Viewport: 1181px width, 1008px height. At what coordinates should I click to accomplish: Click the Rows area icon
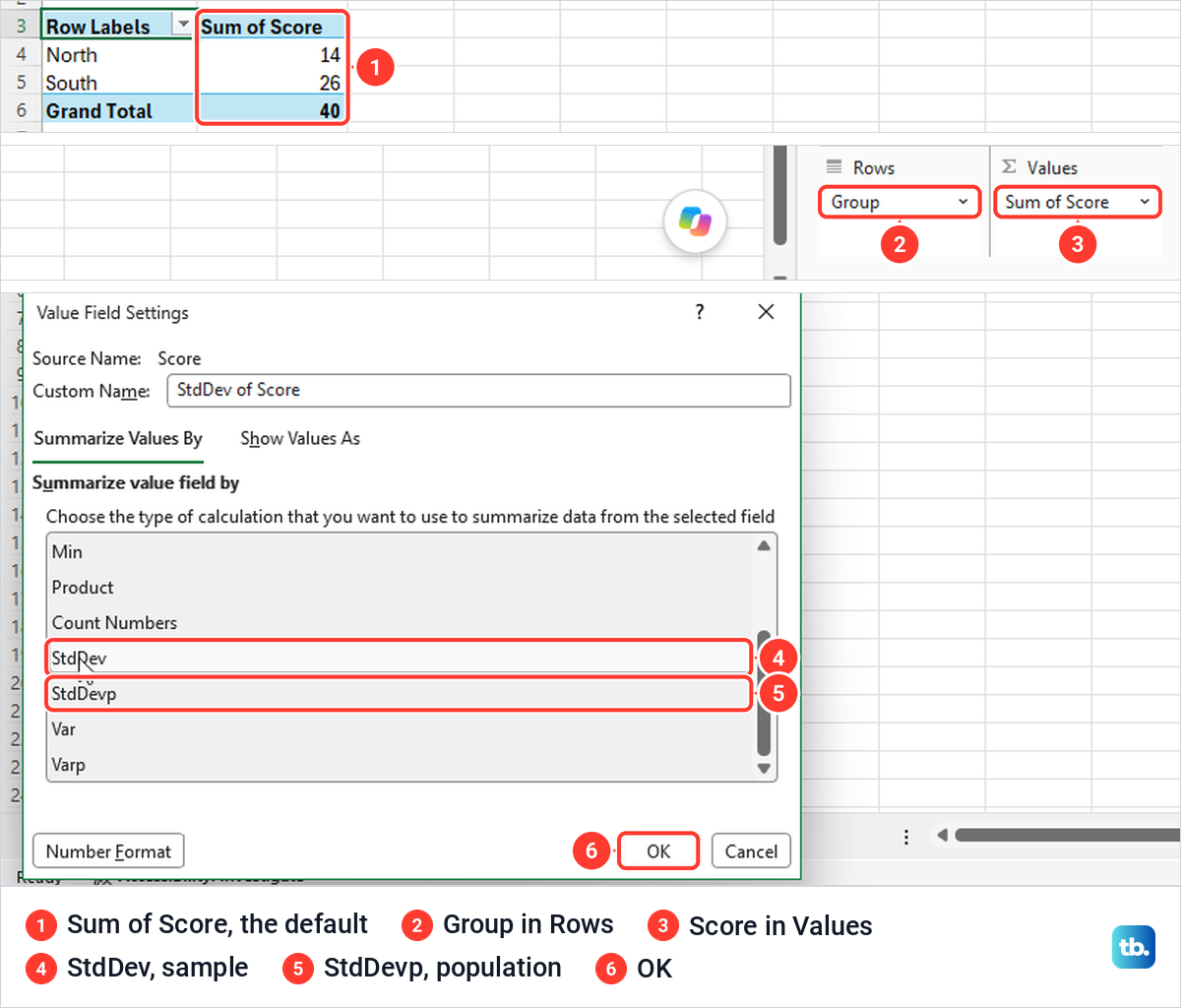point(835,167)
